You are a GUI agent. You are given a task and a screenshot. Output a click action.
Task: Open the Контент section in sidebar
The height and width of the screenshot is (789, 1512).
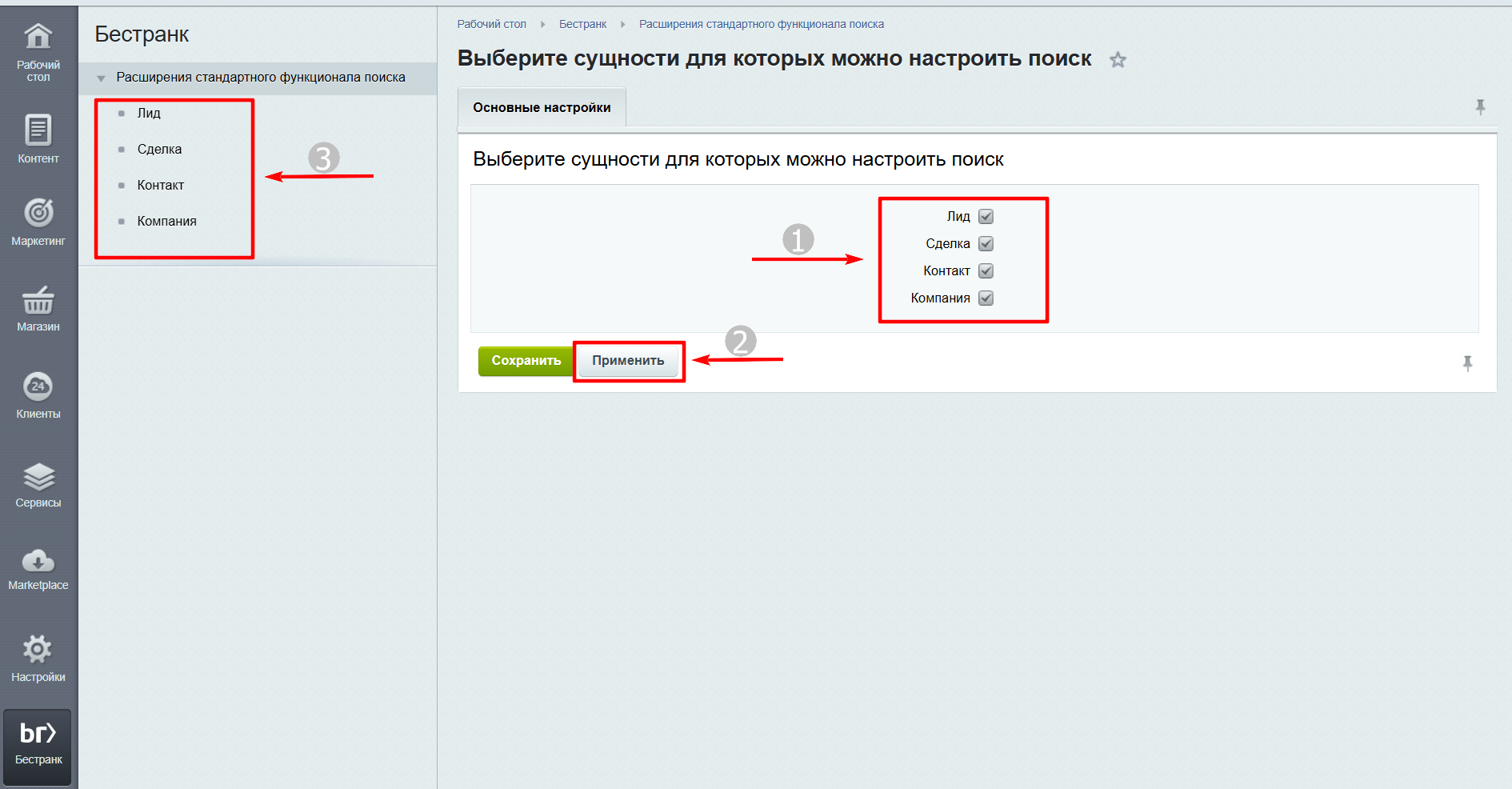[38, 130]
